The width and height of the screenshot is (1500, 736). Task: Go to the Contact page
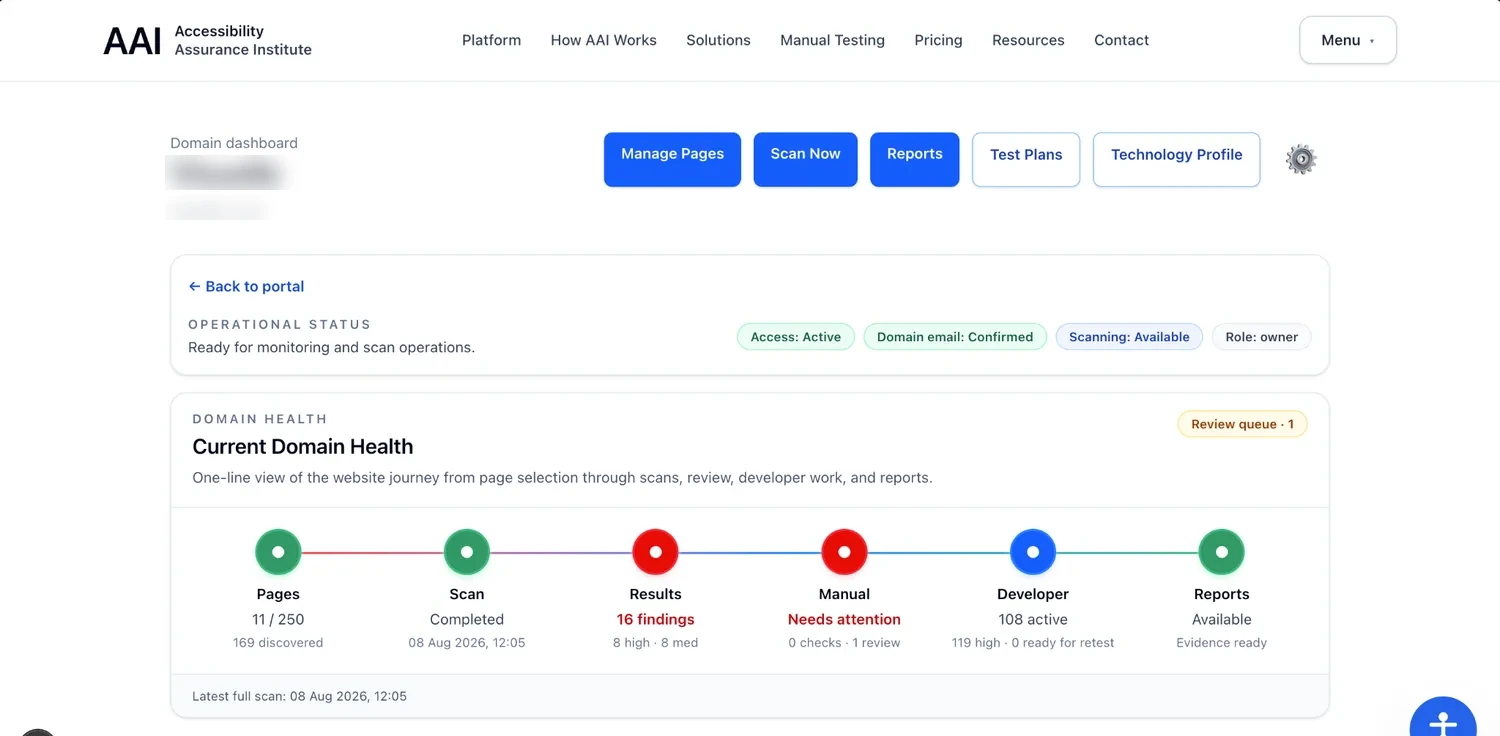tap(1121, 40)
